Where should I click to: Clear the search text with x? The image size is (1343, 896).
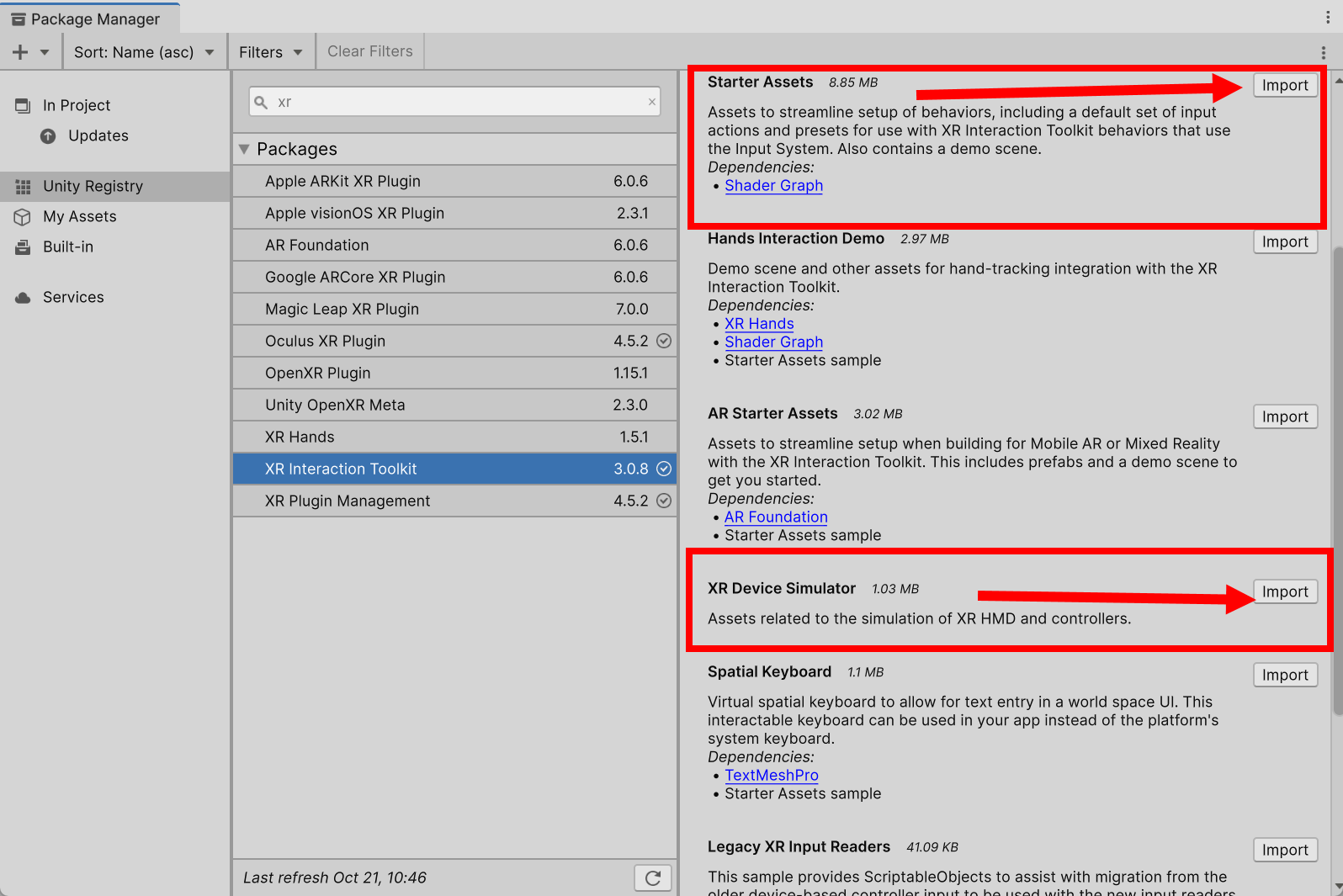coord(651,102)
